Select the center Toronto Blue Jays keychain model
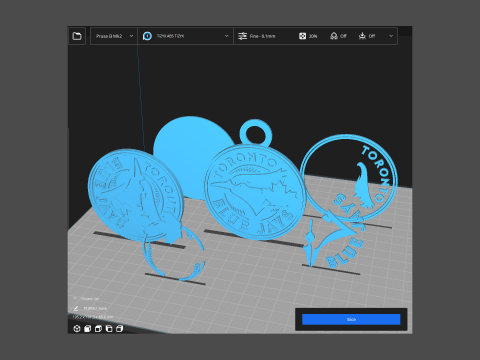The width and height of the screenshot is (480, 360). (255, 192)
